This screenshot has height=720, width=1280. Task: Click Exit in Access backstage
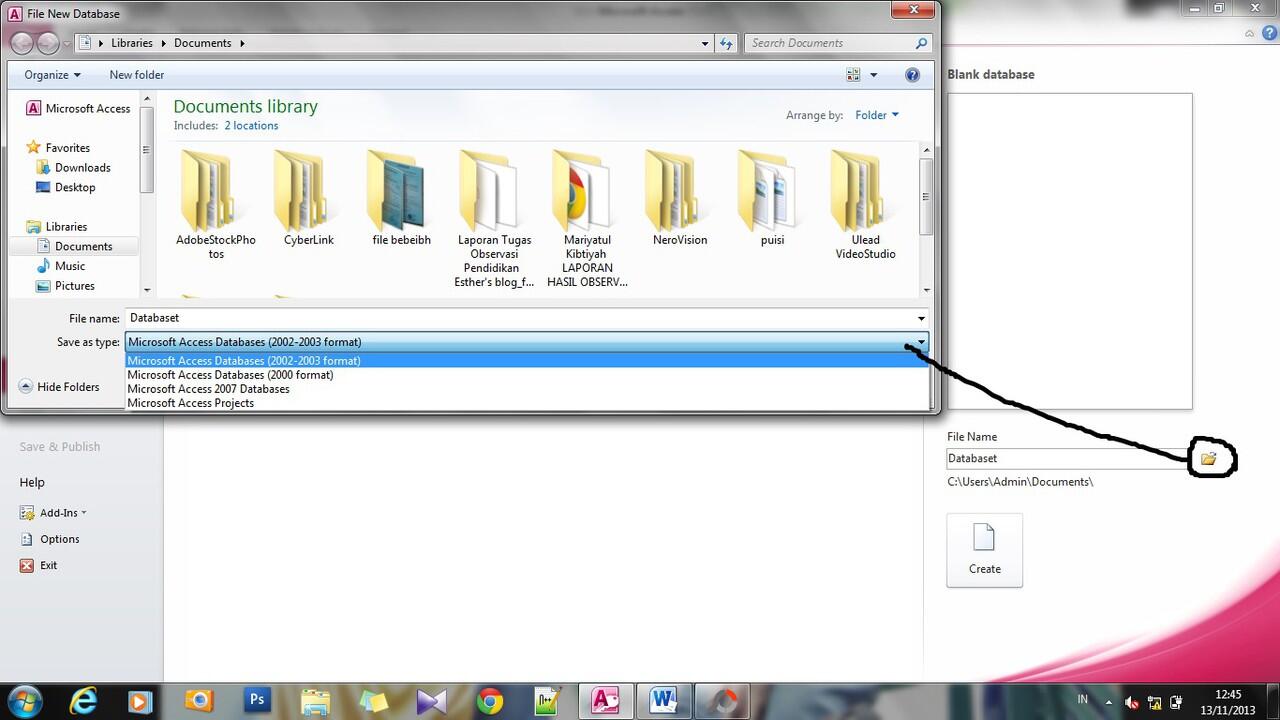pos(39,565)
